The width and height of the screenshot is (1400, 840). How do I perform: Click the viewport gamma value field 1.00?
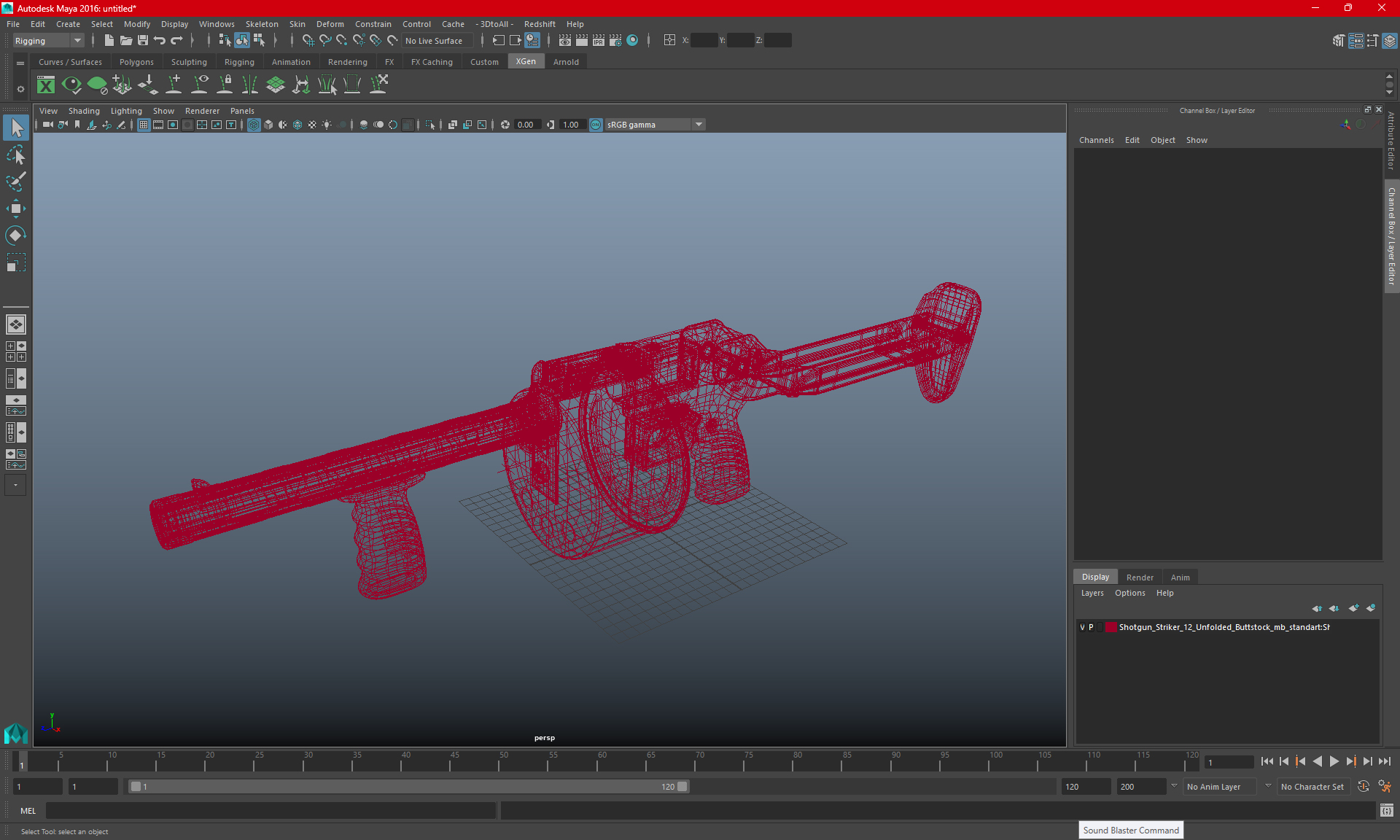tap(572, 125)
